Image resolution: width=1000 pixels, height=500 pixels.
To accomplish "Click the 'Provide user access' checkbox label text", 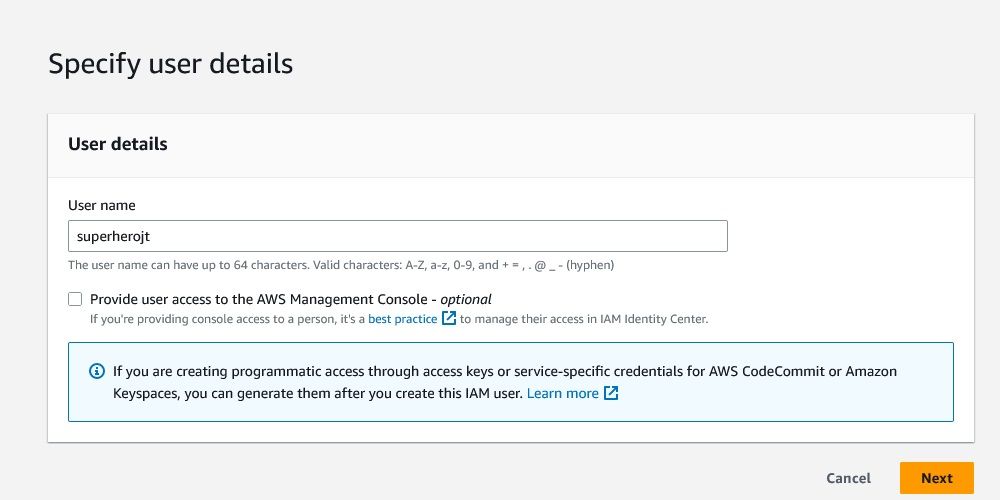I will [260, 299].
